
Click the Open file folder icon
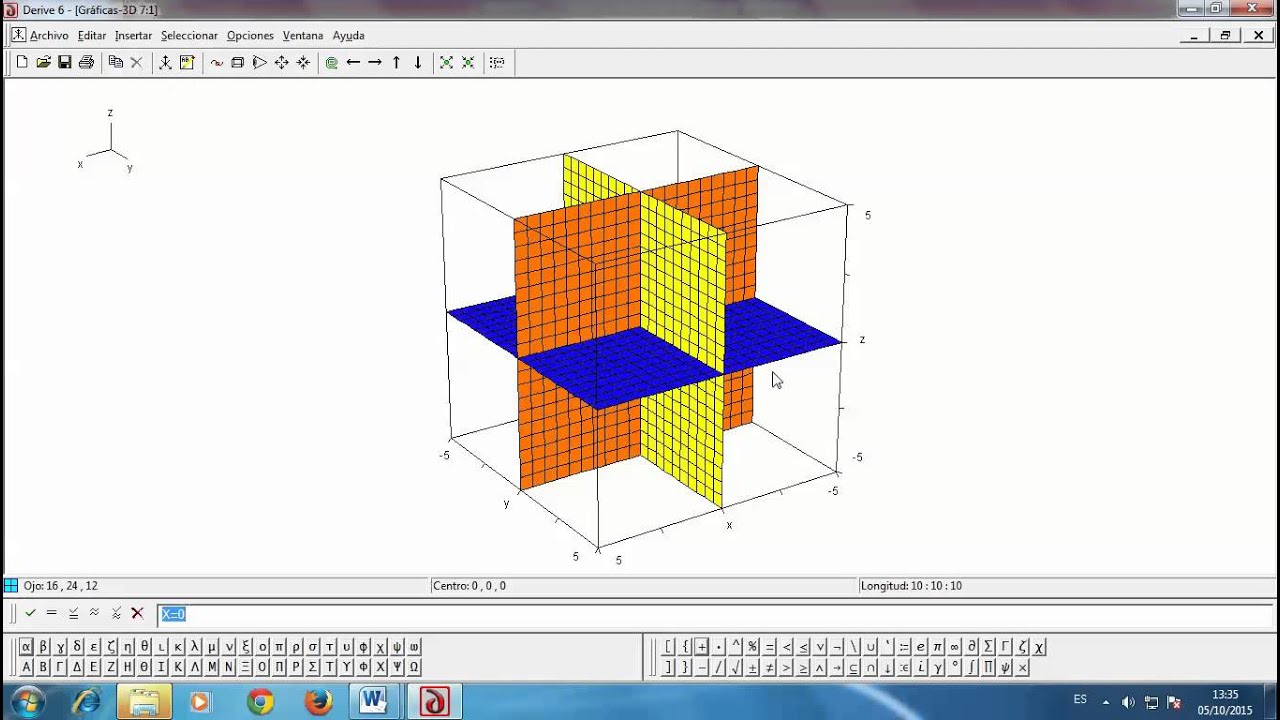click(43, 62)
